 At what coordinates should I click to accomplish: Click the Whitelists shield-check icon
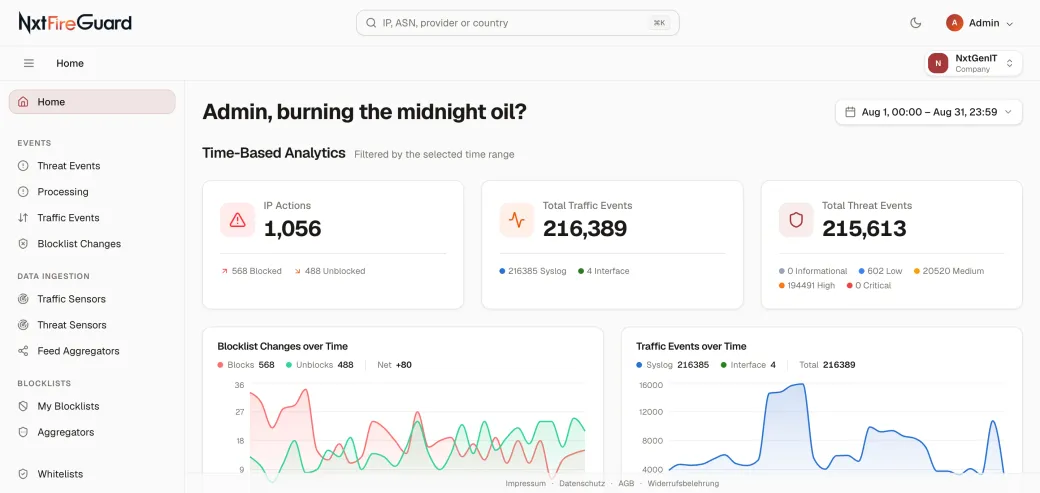[23, 474]
